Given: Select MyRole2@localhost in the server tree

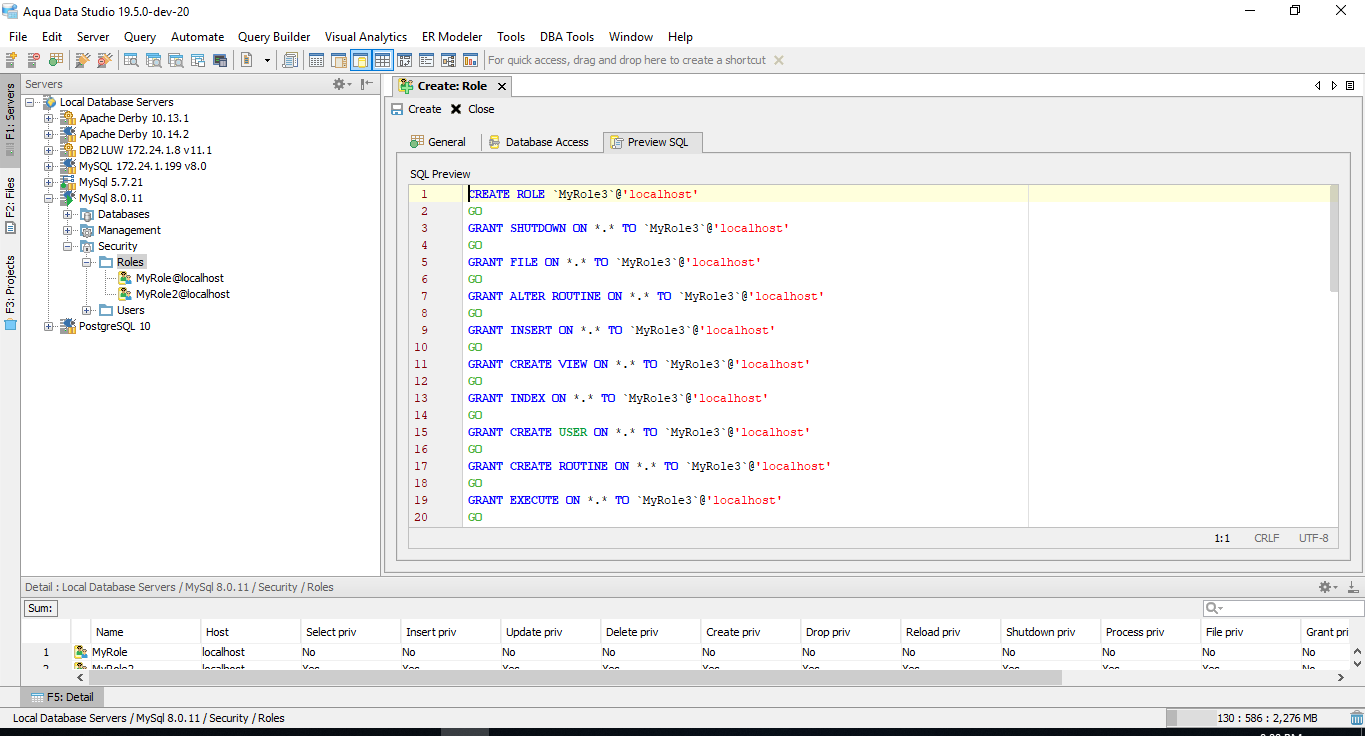Looking at the screenshot, I should tap(183, 294).
